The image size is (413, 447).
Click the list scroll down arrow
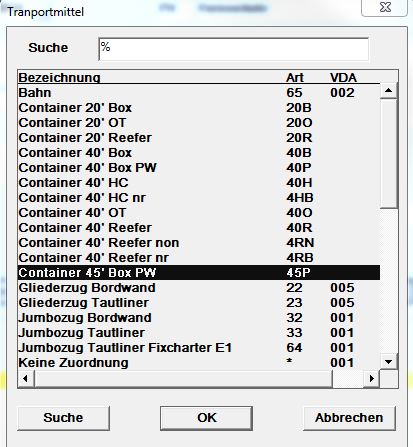pyautogui.click(x=388, y=362)
